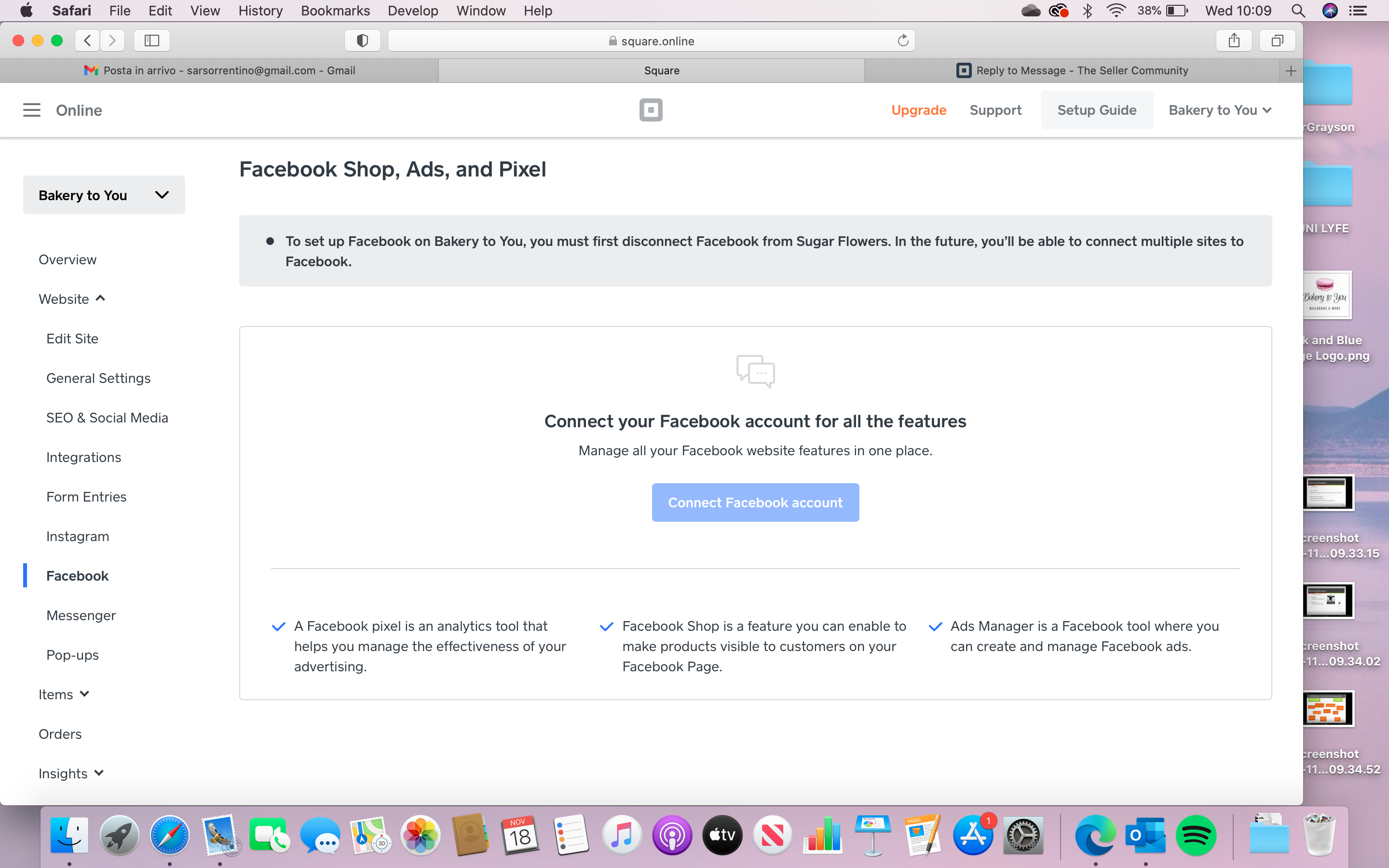1389x868 pixels.
Task: Open Keynote from the Dock
Action: [873, 835]
